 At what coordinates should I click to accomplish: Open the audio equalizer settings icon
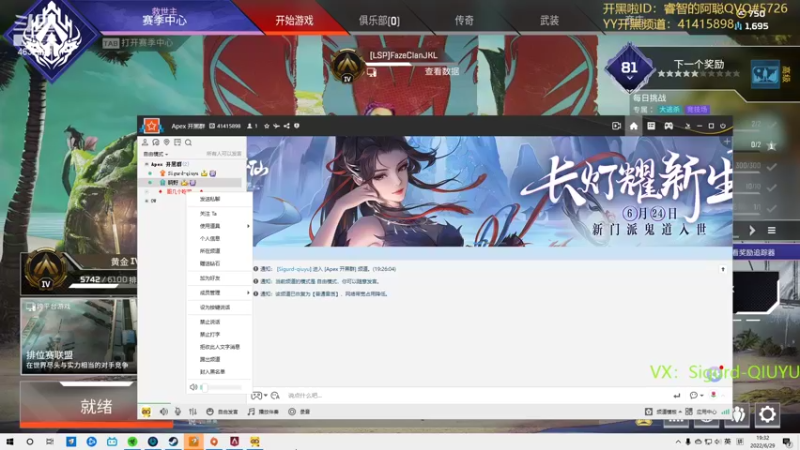(x=193, y=412)
